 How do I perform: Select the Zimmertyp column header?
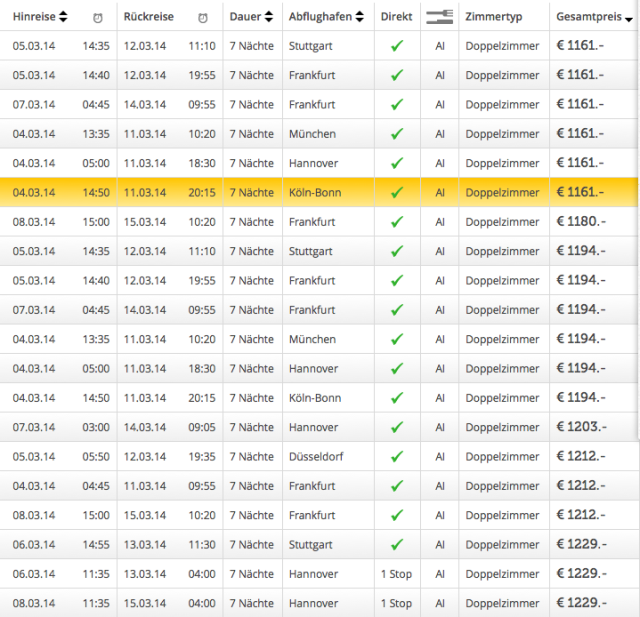tap(491, 16)
